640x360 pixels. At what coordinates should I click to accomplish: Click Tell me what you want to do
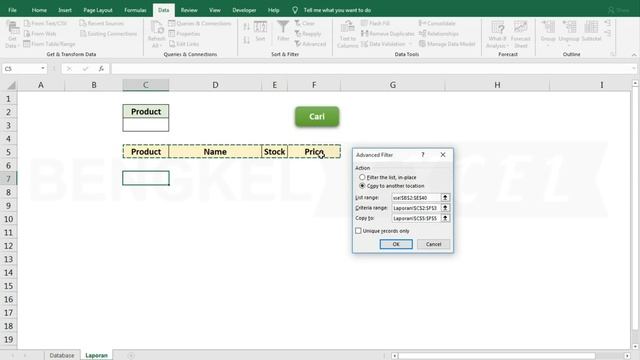(337, 10)
